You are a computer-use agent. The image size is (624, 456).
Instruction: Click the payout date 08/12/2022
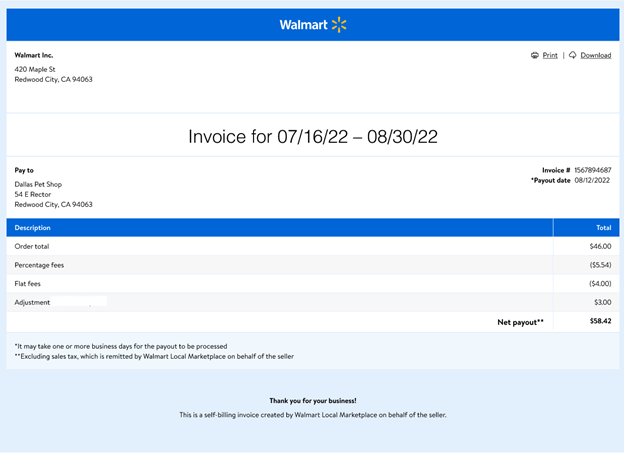[592, 180]
